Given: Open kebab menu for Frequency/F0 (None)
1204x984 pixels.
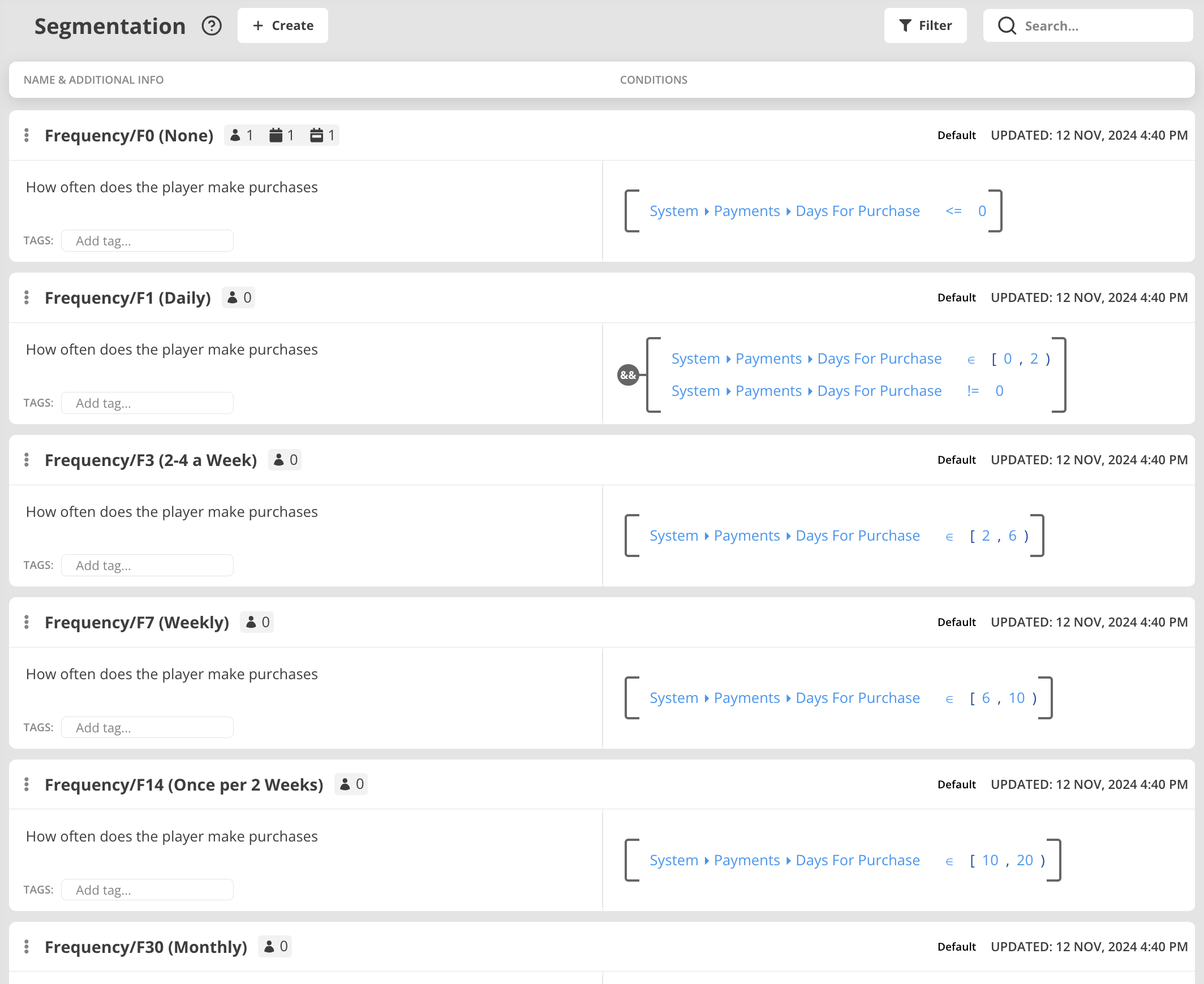Looking at the screenshot, I should click(x=27, y=136).
